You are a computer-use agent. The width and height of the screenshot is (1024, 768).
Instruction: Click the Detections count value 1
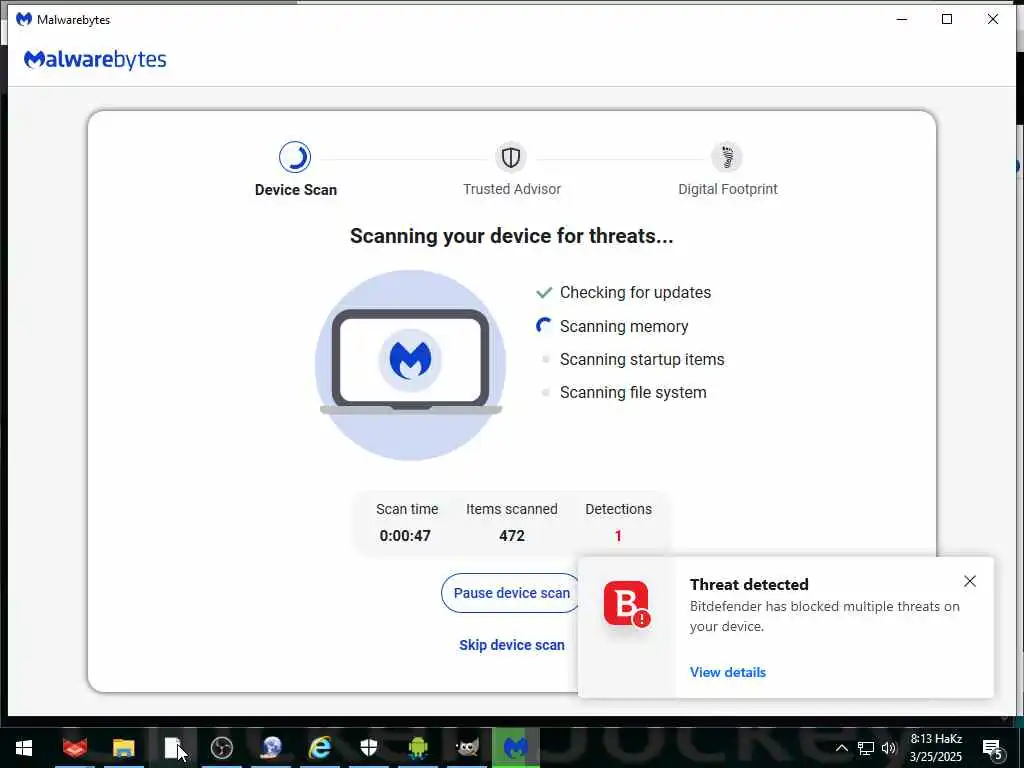618,536
